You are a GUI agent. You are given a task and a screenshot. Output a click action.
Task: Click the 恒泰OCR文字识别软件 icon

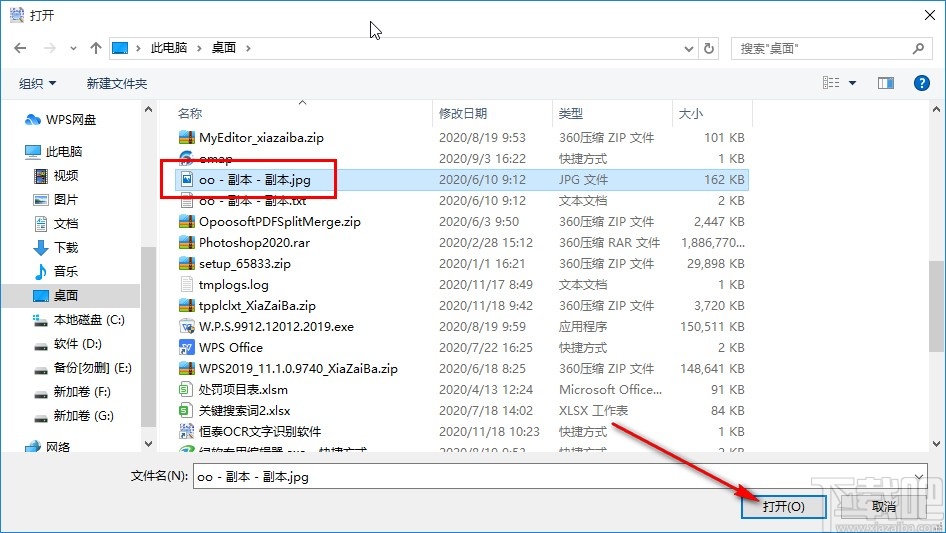[186, 432]
